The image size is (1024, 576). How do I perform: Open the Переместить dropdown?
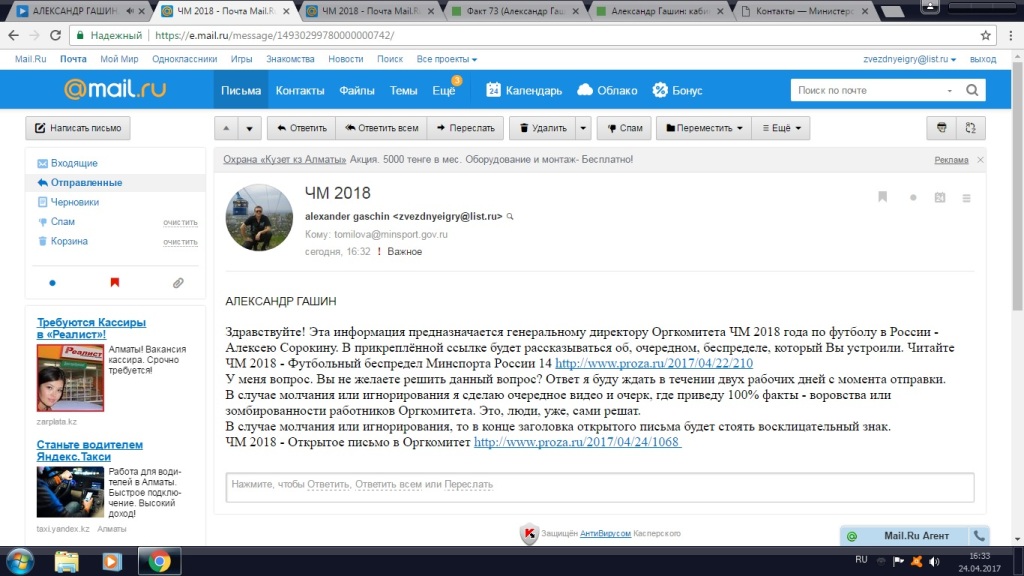tap(704, 128)
